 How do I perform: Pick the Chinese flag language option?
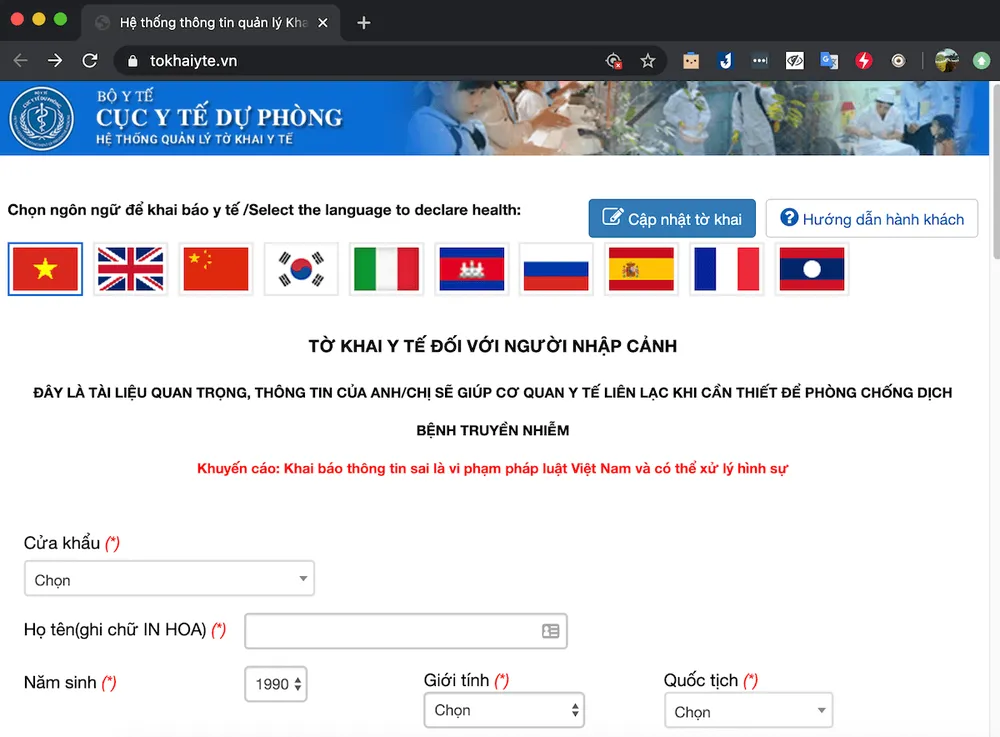pyautogui.click(x=216, y=269)
